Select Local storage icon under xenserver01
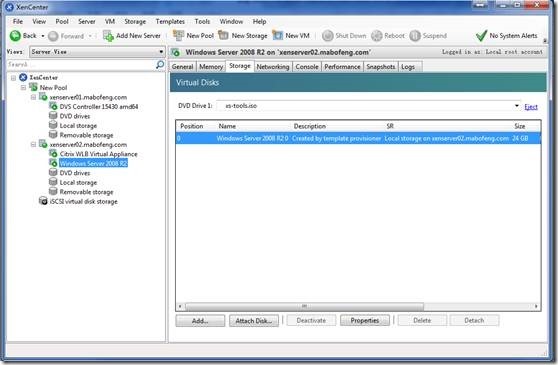The height and width of the screenshot is (365, 558). coord(53,125)
